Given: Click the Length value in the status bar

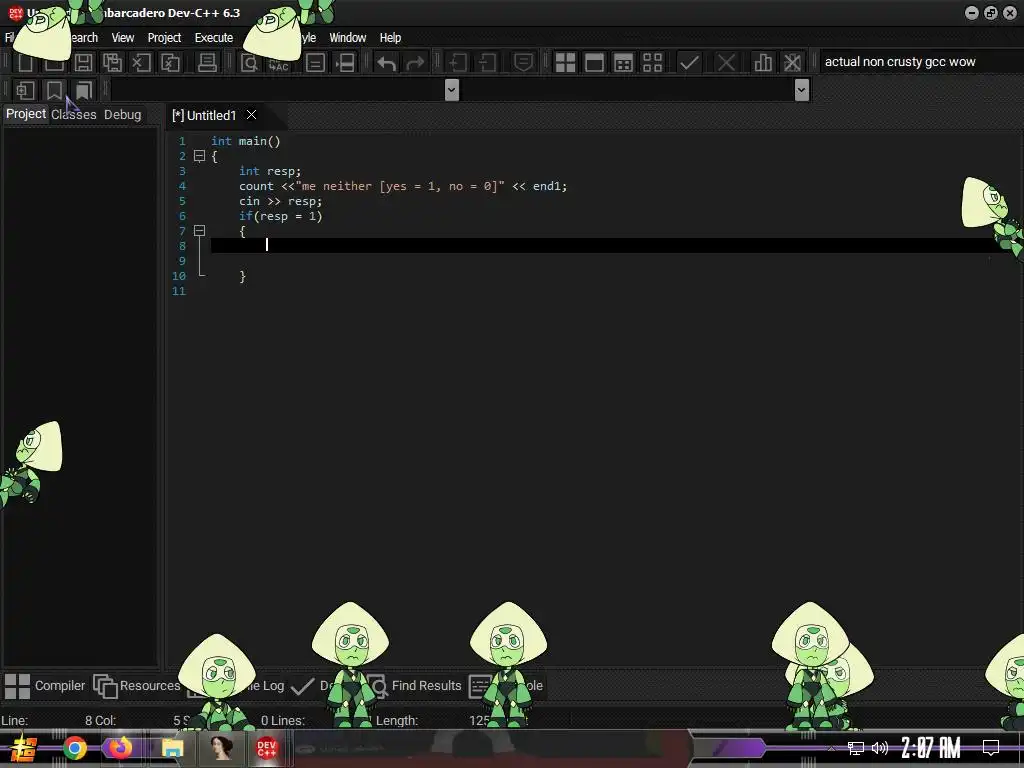Looking at the screenshot, I should [479, 720].
